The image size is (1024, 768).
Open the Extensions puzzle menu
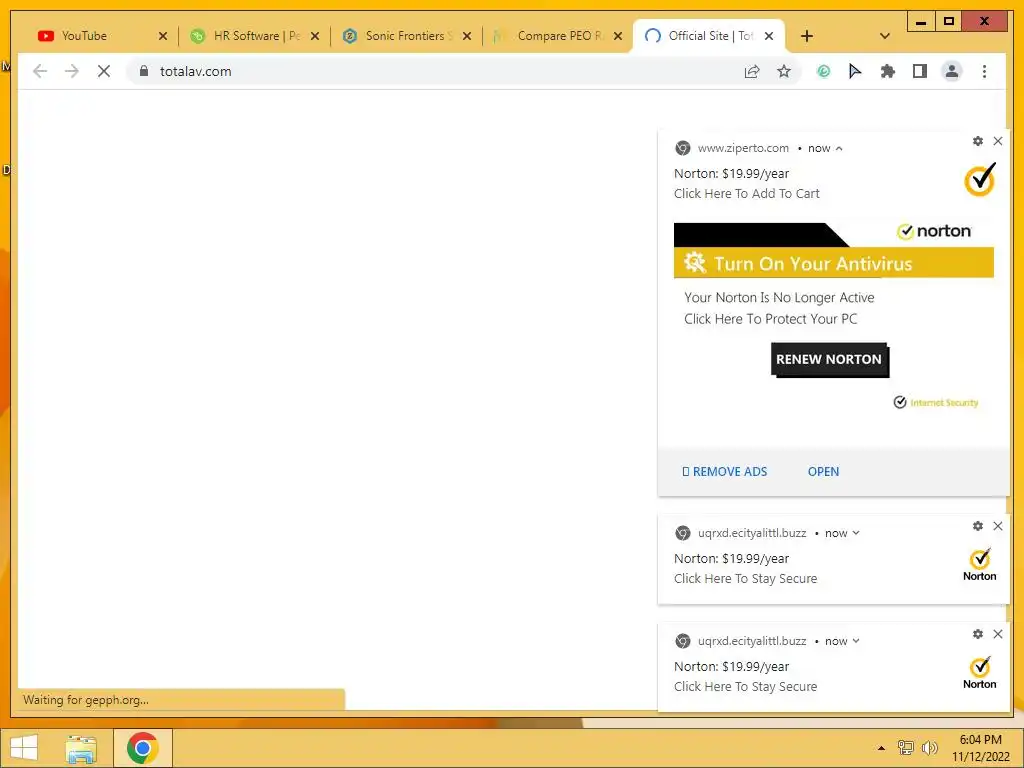(x=888, y=71)
